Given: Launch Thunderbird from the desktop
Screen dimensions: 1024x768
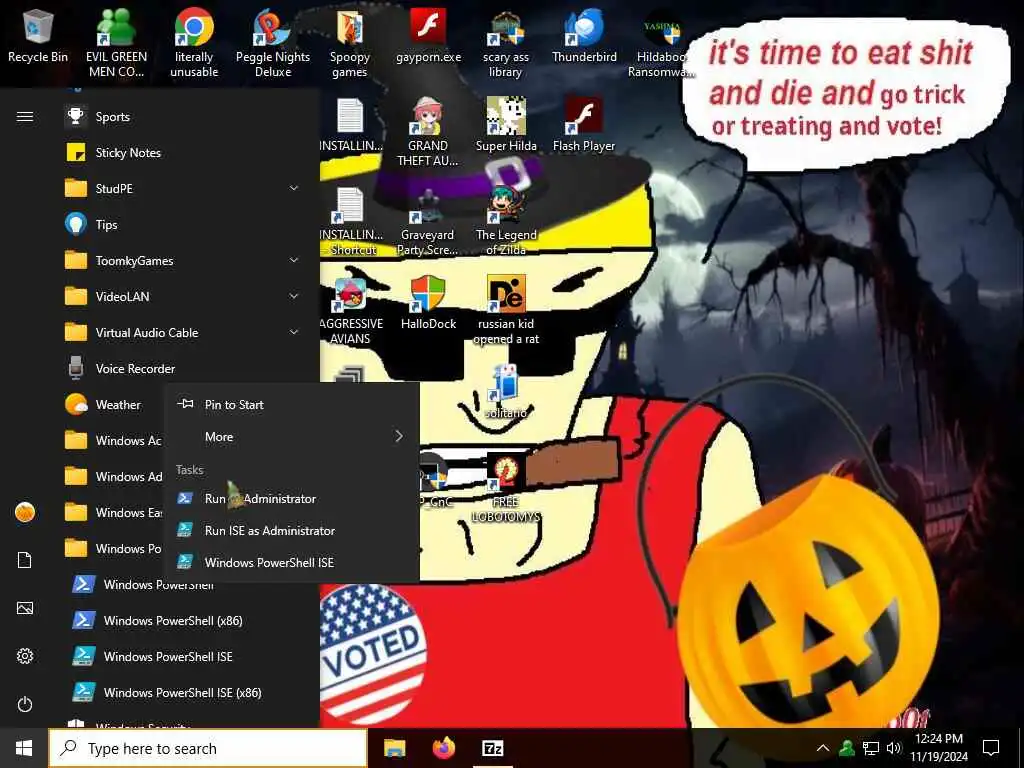Looking at the screenshot, I should [x=584, y=37].
